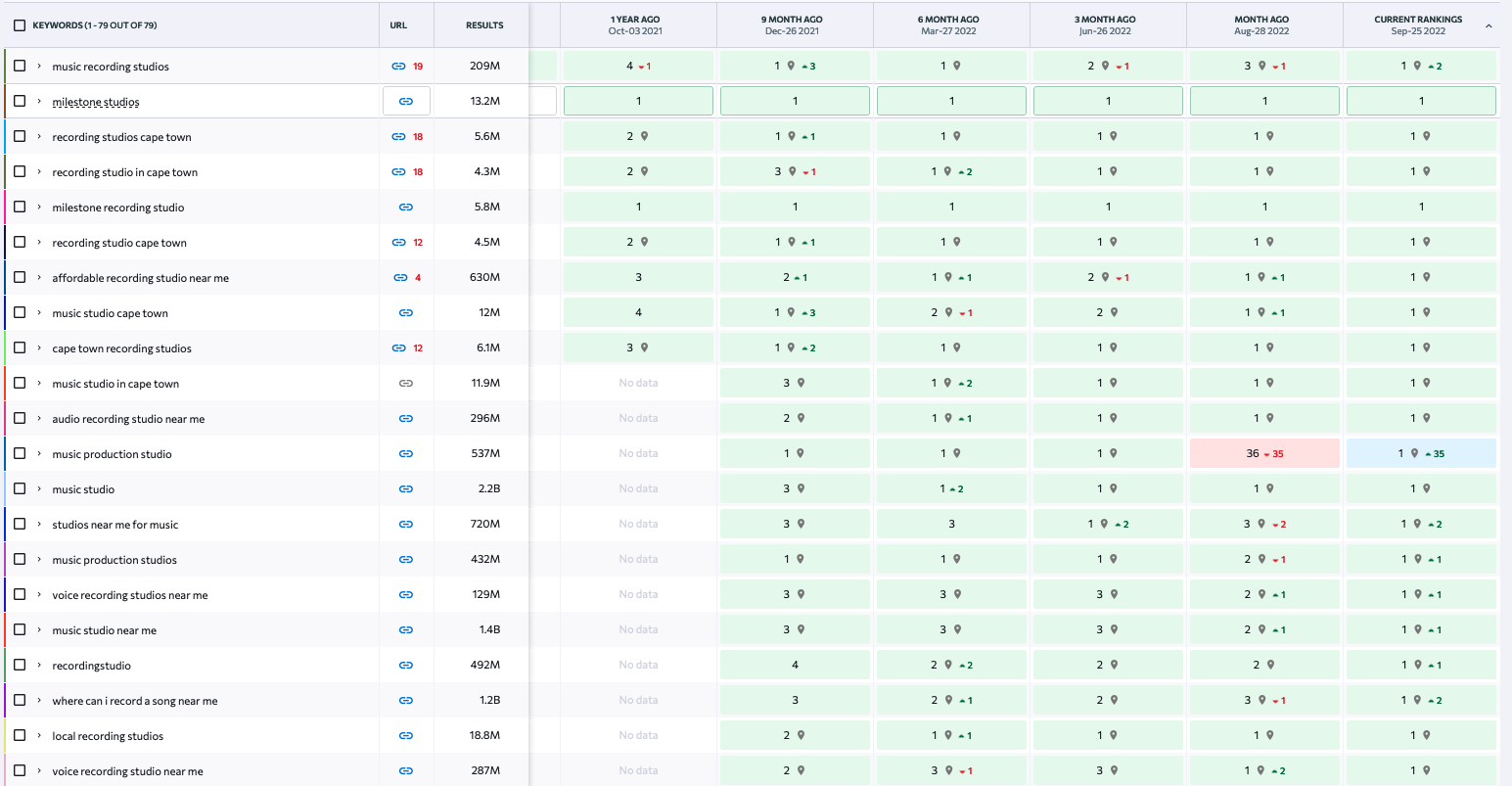Expand the music recording studios keyword row

pyautogui.click(x=39, y=67)
